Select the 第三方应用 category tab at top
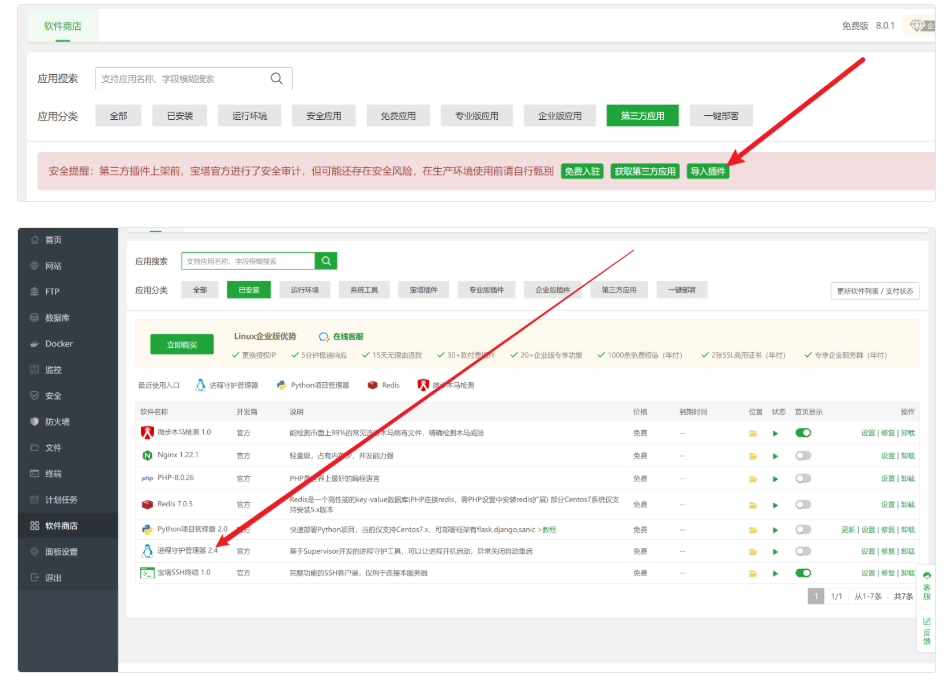This screenshot has height=682, width=952. tap(642, 115)
